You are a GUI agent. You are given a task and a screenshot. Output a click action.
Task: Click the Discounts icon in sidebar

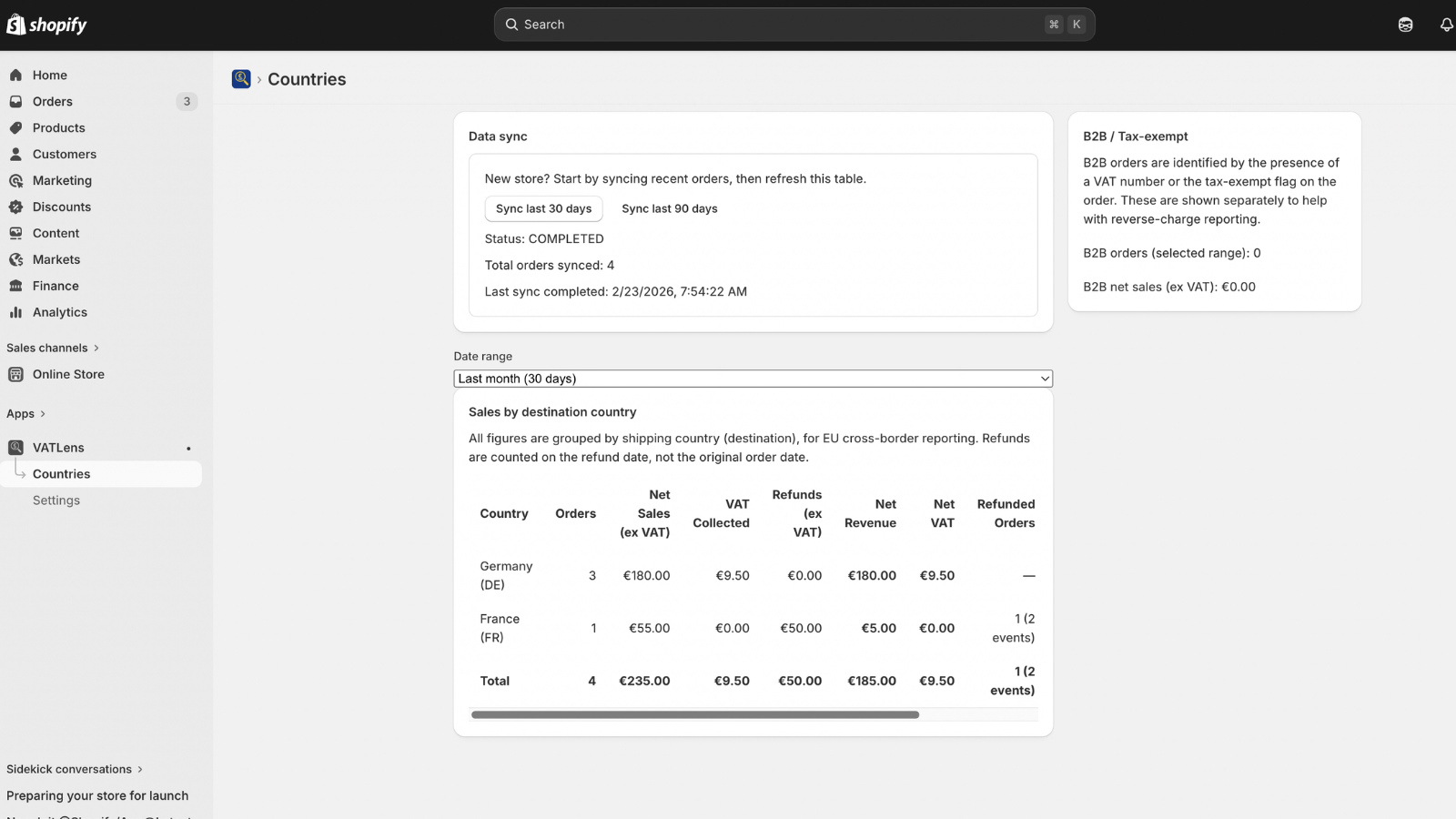tap(15, 207)
